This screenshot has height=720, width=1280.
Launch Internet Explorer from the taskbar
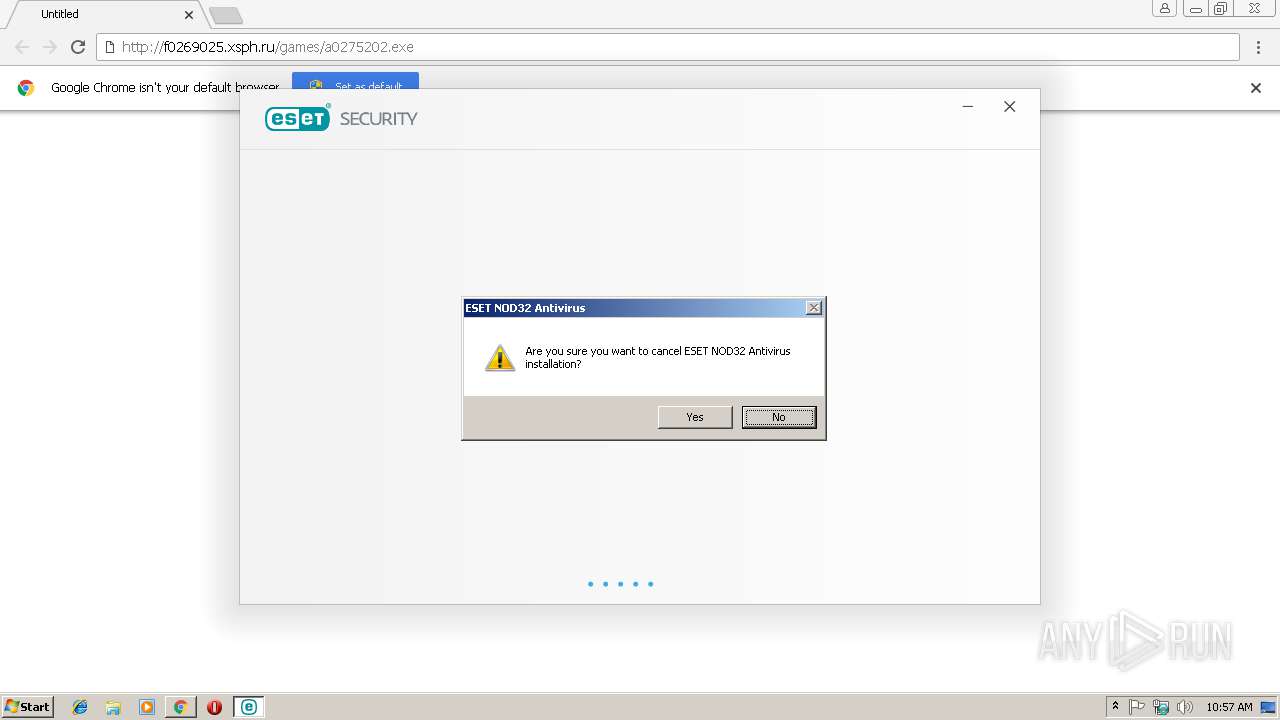pos(80,707)
